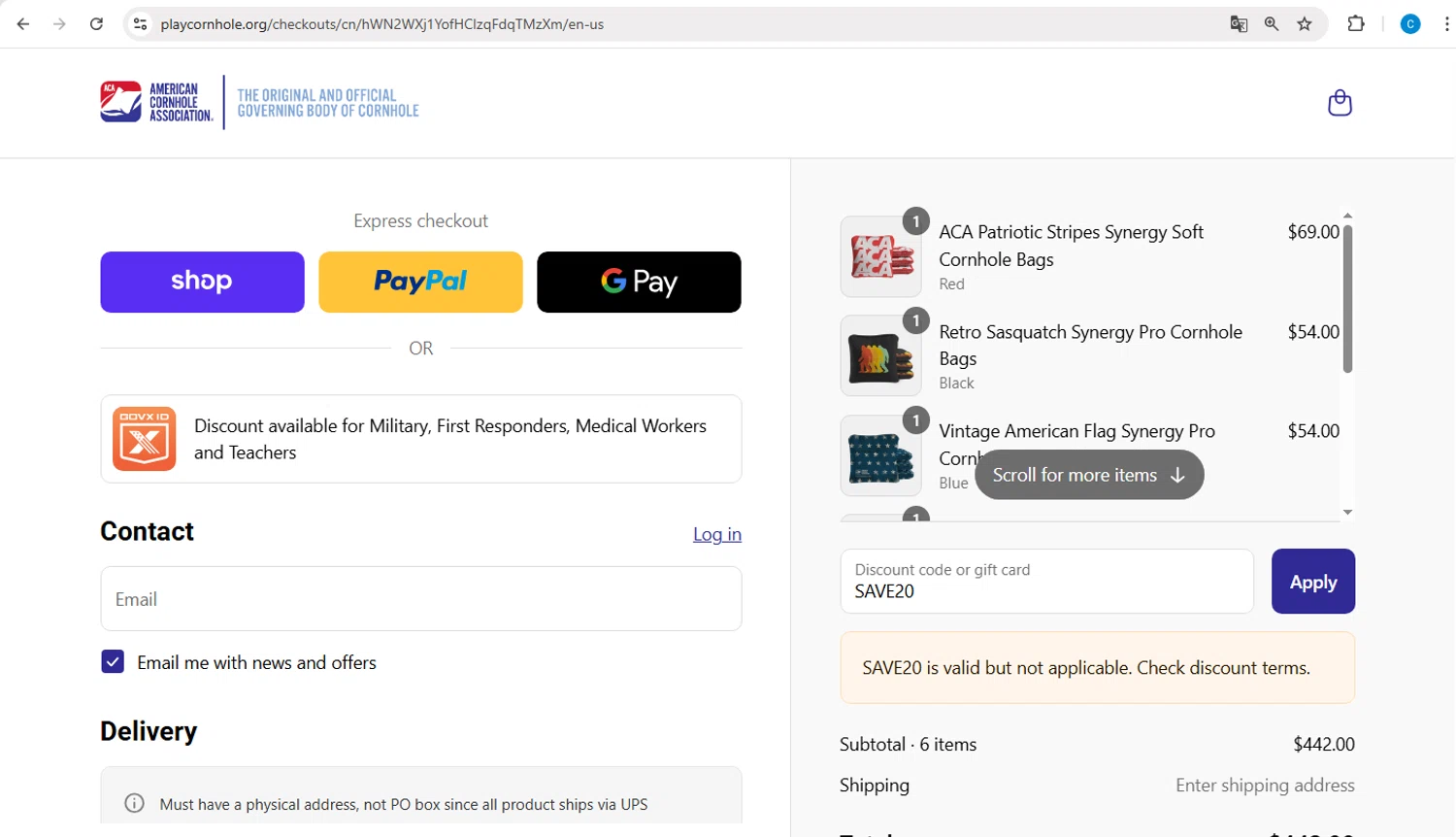Click the order list scrollbar thumb
The image size is (1456, 837).
click(x=1347, y=299)
